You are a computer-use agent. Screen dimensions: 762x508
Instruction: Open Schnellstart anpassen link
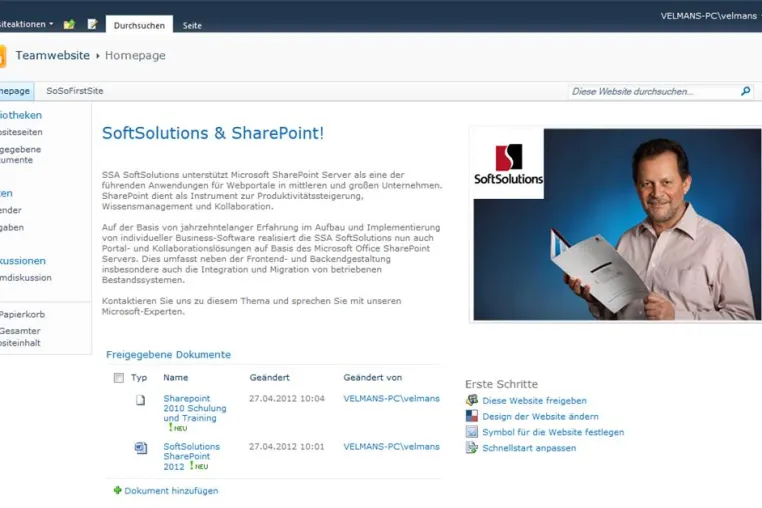pyautogui.click(x=529, y=448)
